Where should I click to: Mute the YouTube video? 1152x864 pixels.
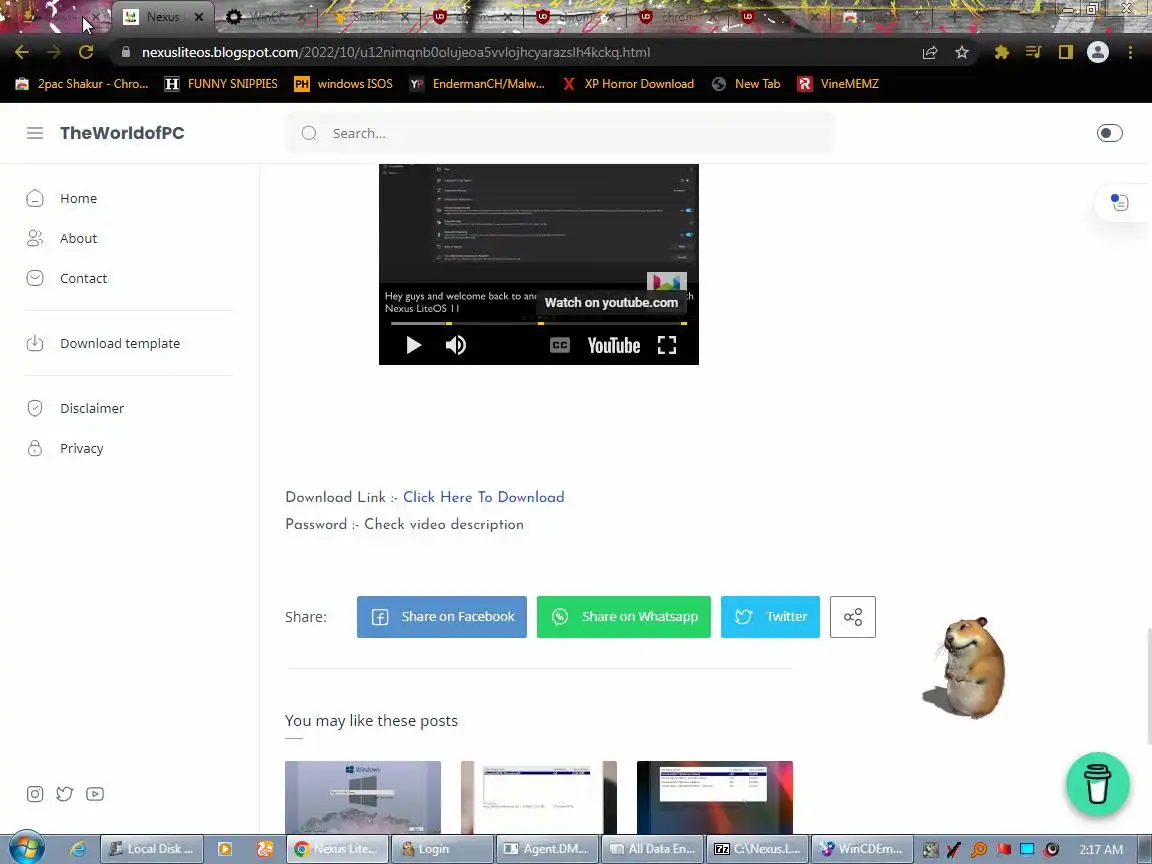click(456, 345)
